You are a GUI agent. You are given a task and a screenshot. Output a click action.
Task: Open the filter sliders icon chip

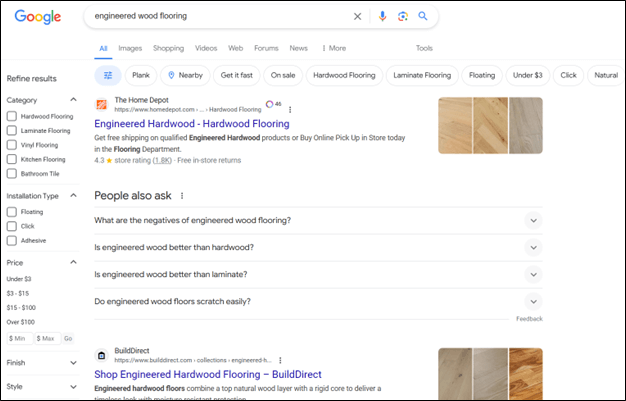pyautogui.click(x=108, y=75)
